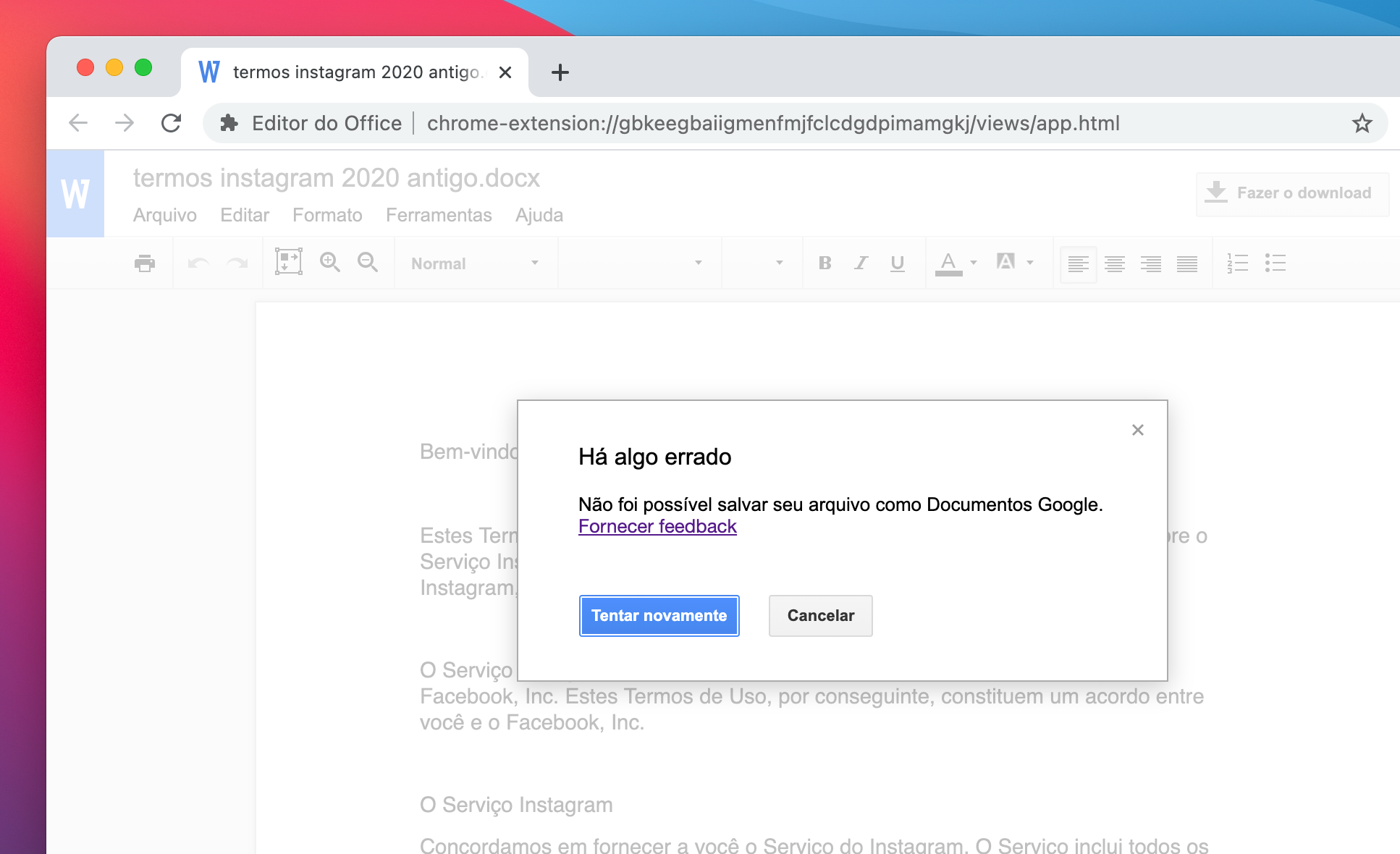
Task: Click the Cancelar button
Action: [820, 615]
